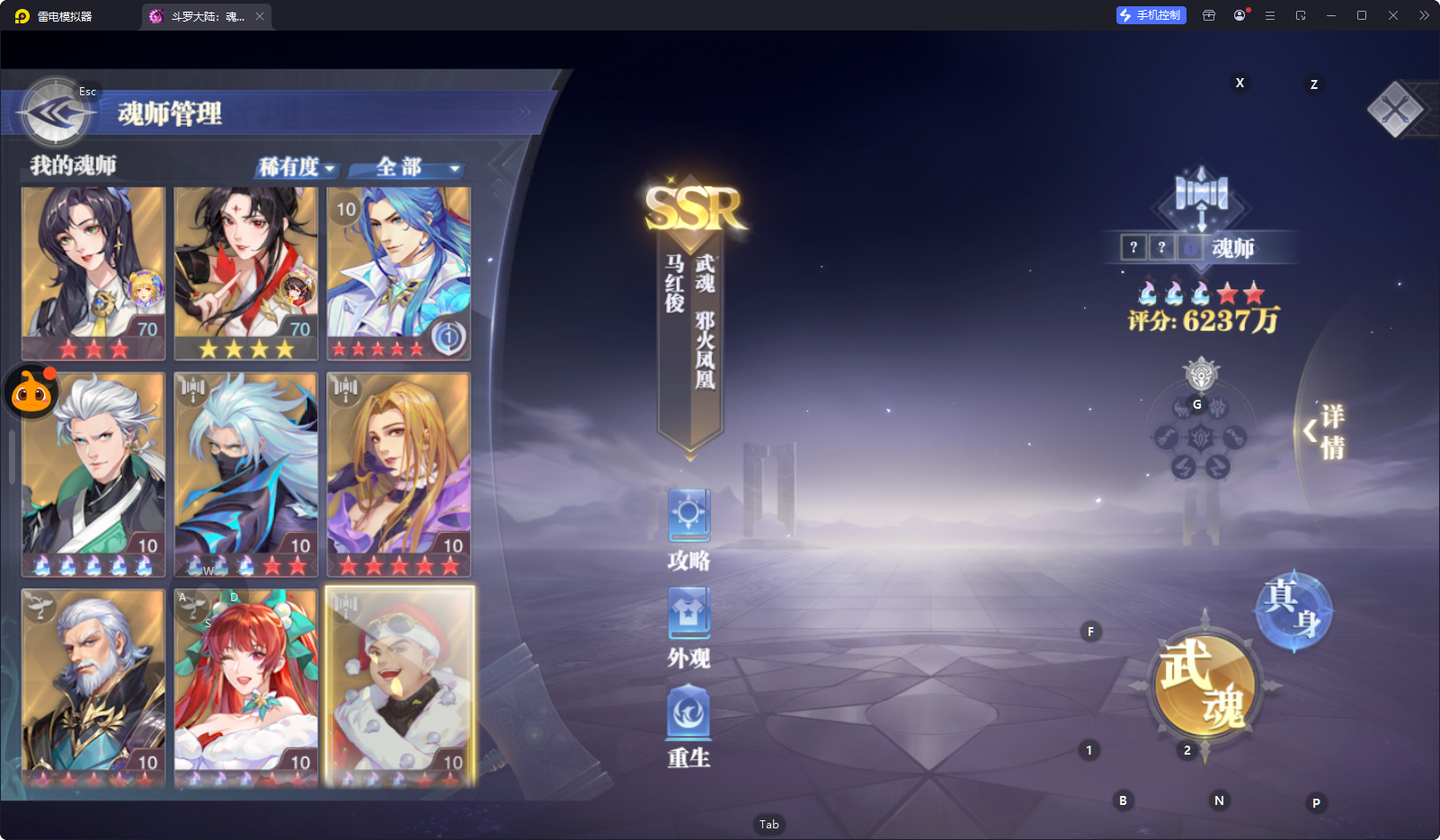Click the second question-mark trait box
Screen dimensions: 1440x840
click(1161, 247)
